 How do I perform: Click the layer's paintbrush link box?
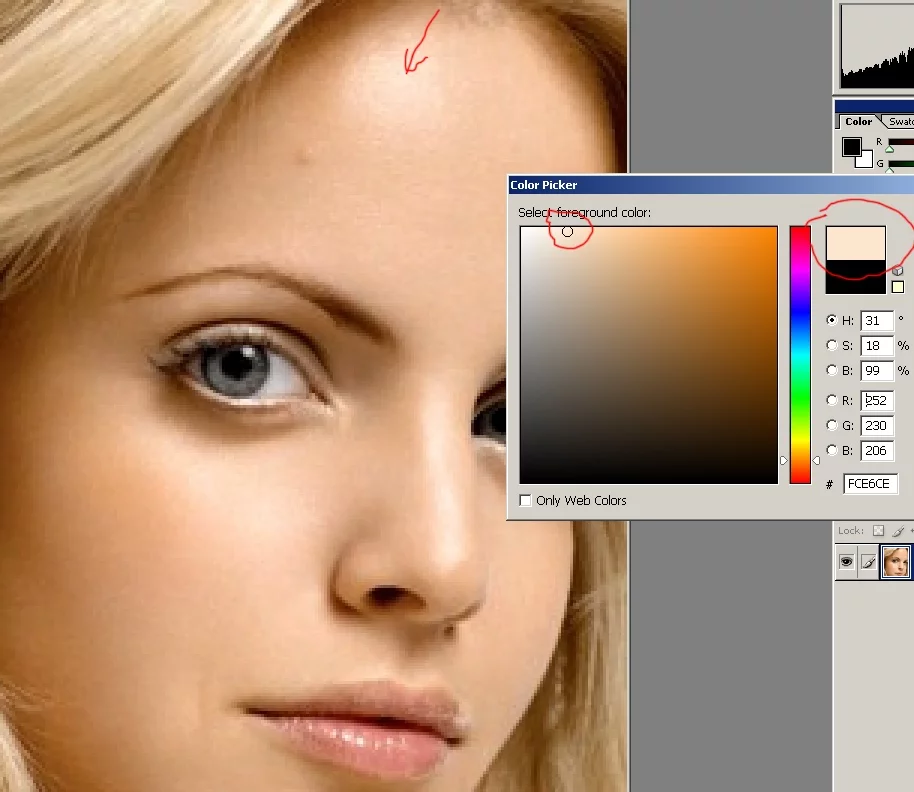click(868, 562)
